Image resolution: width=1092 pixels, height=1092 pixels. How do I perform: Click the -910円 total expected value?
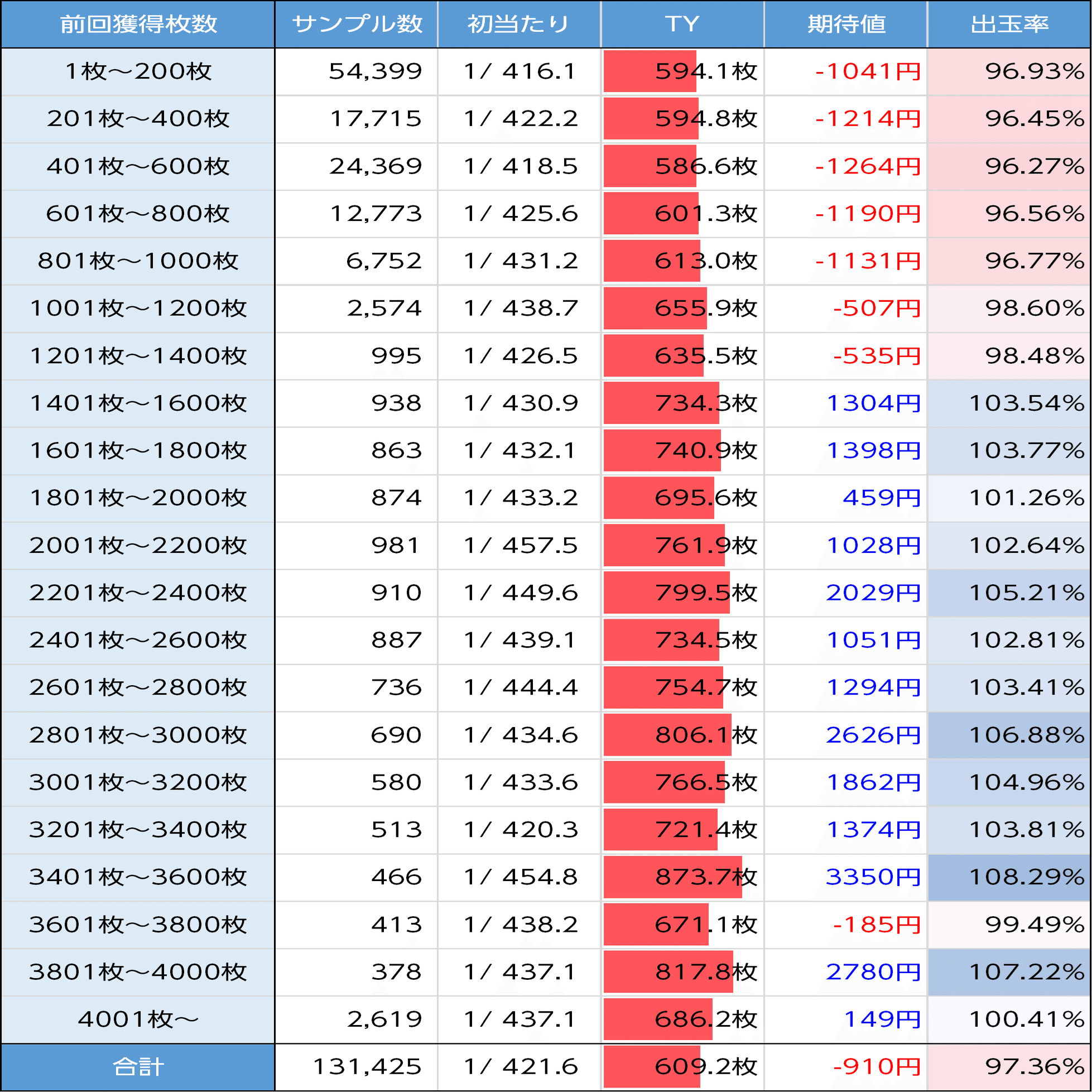pyautogui.click(x=877, y=1066)
